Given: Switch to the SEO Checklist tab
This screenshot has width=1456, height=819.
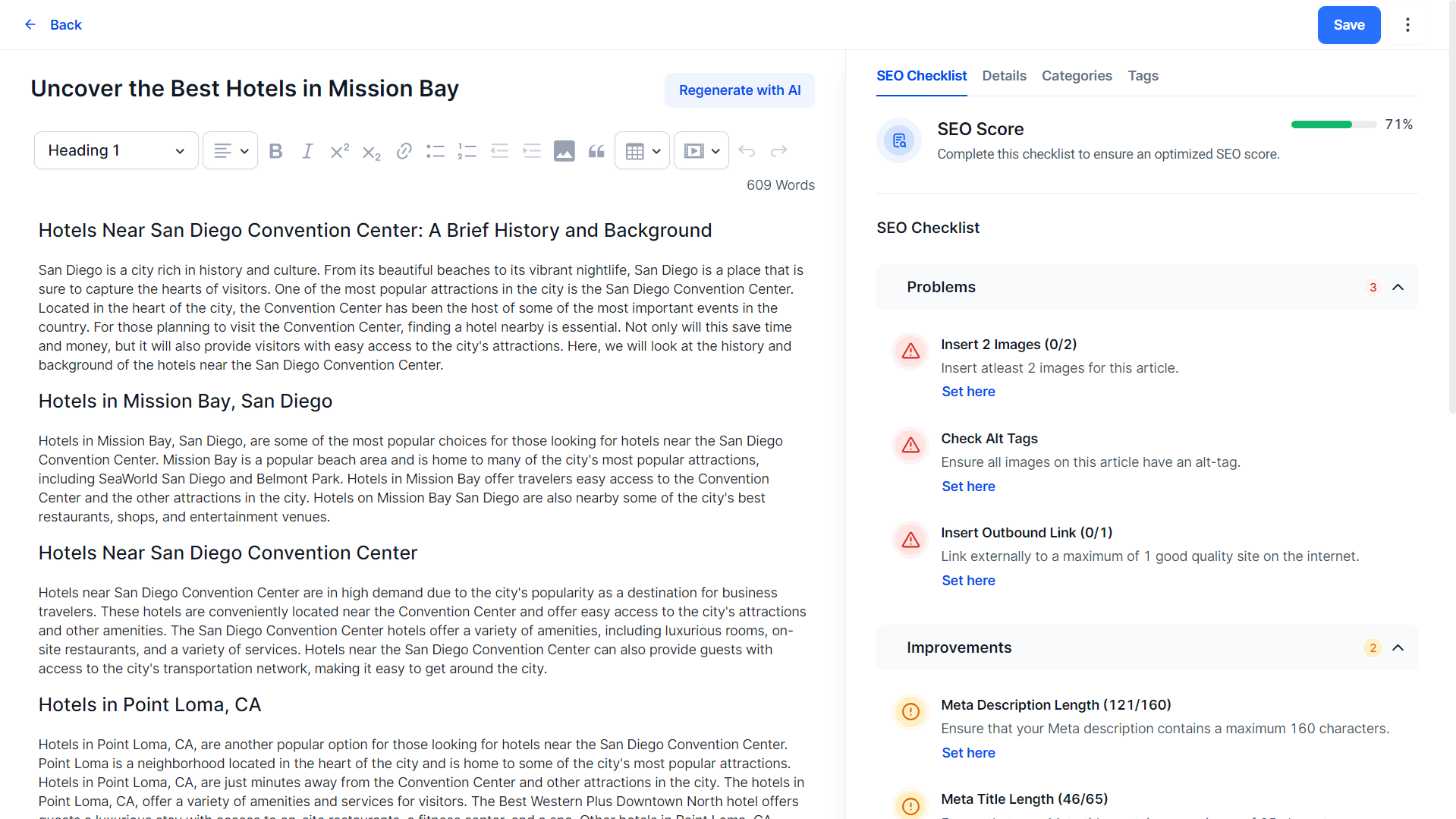Looking at the screenshot, I should pos(921,76).
